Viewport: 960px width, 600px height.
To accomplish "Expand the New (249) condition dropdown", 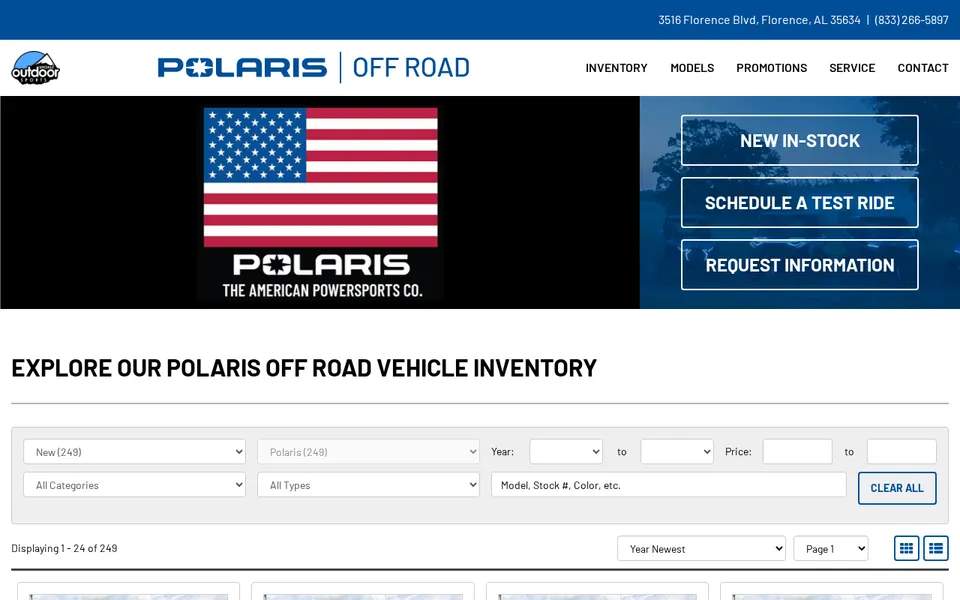I will tap(135, 452).
